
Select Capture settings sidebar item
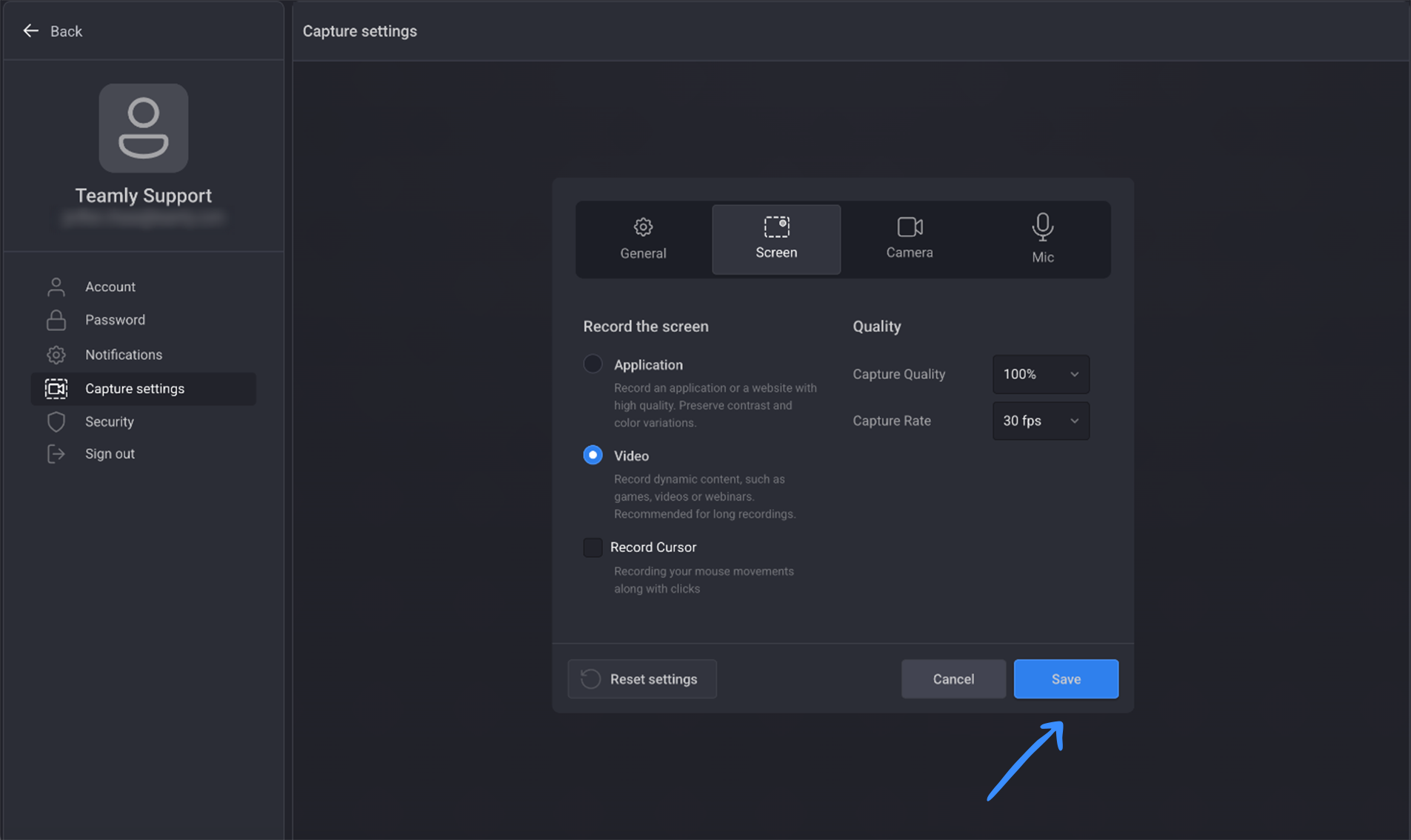[x=143, y=388]
